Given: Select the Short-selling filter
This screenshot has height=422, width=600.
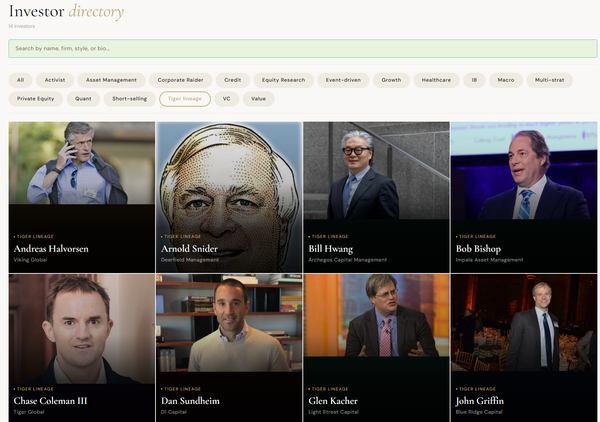Looking at the screenshot, I should (x=130, y=99).
